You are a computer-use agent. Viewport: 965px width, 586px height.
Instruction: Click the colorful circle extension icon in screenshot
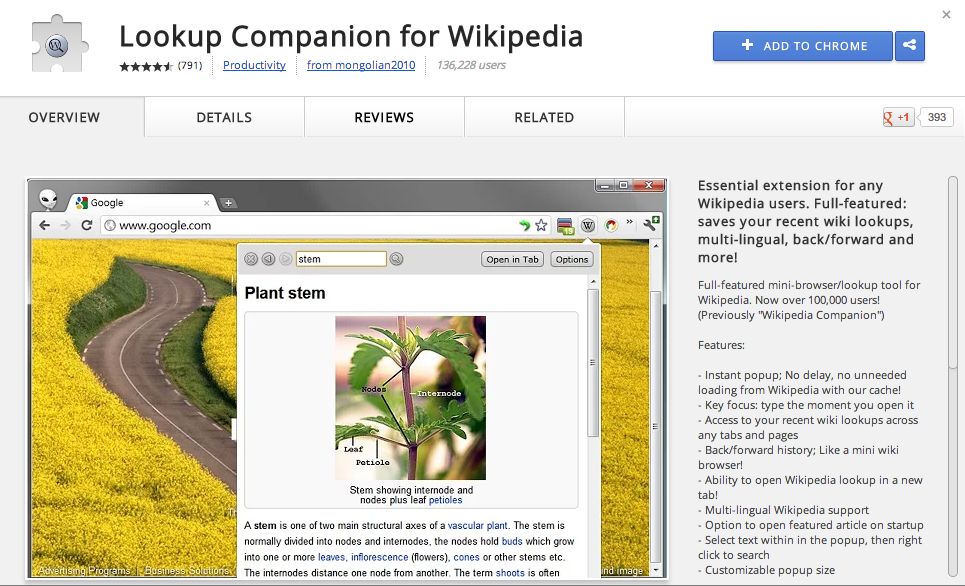pos(611,225)
